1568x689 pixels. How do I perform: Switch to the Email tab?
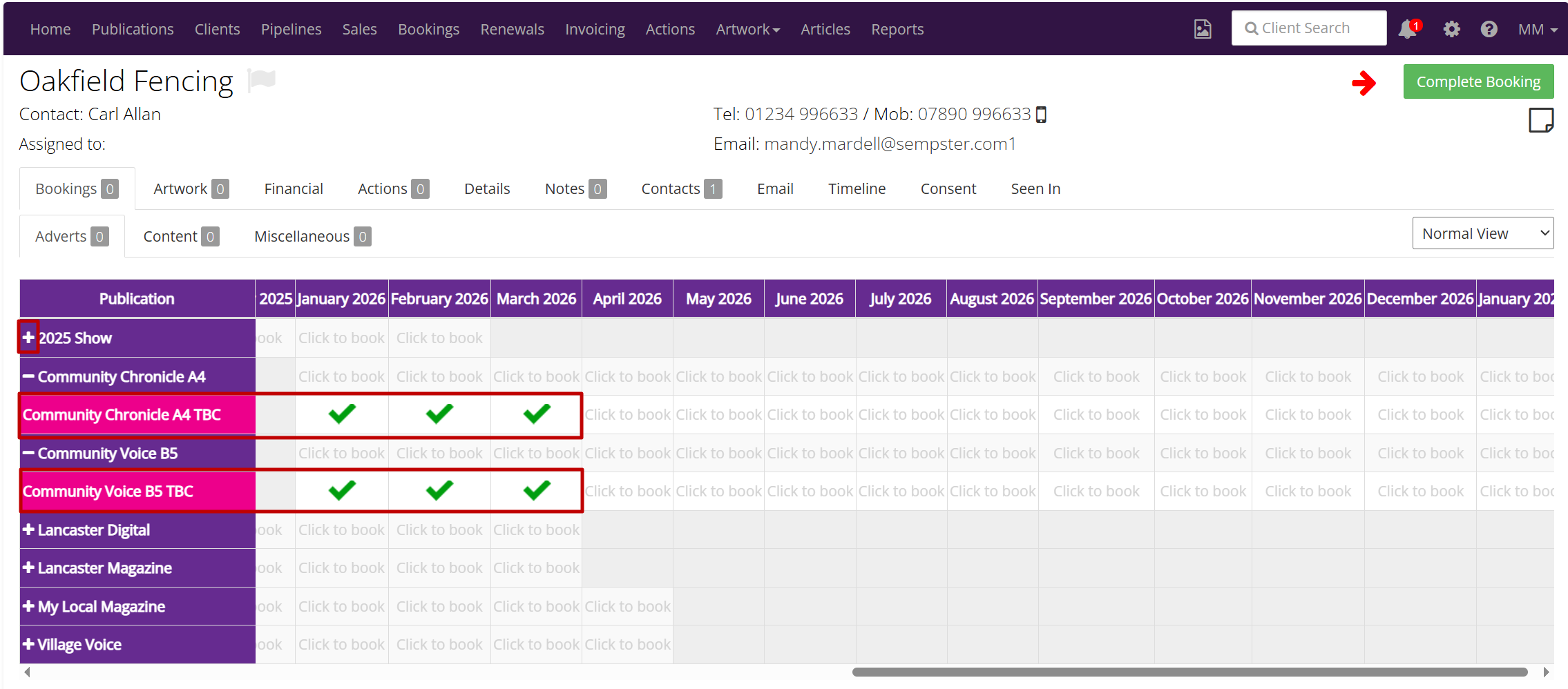coord(775,188)
